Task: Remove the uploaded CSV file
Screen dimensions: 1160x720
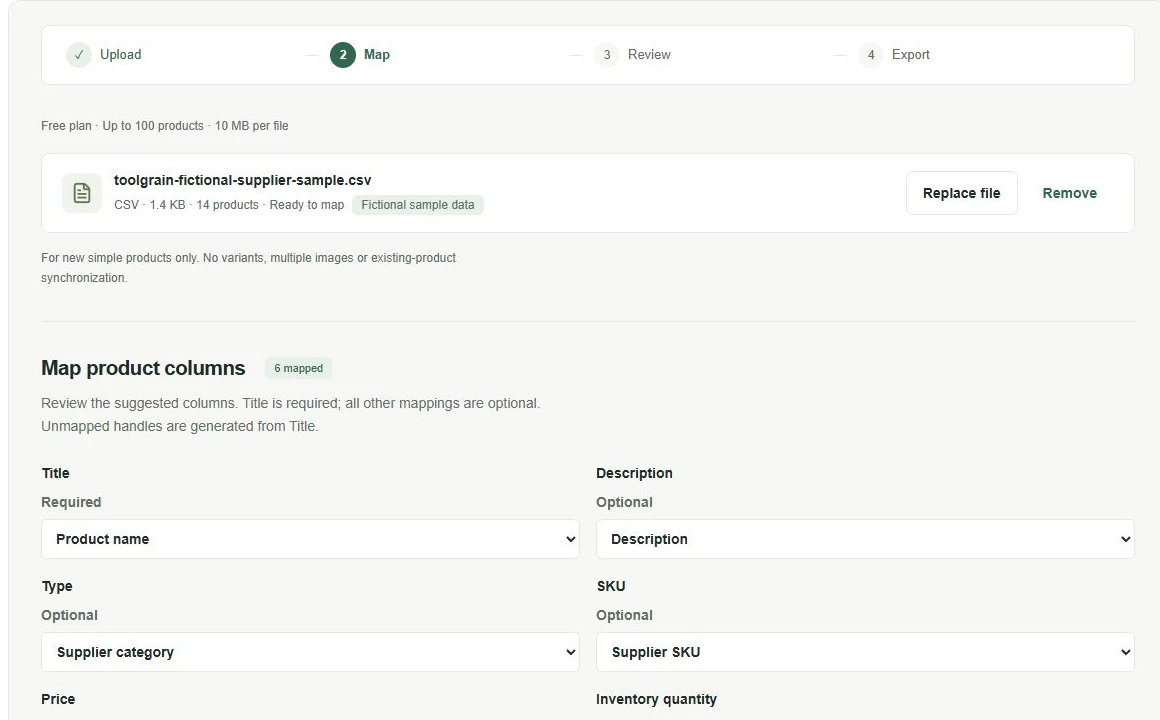Action: (1069, 193)
